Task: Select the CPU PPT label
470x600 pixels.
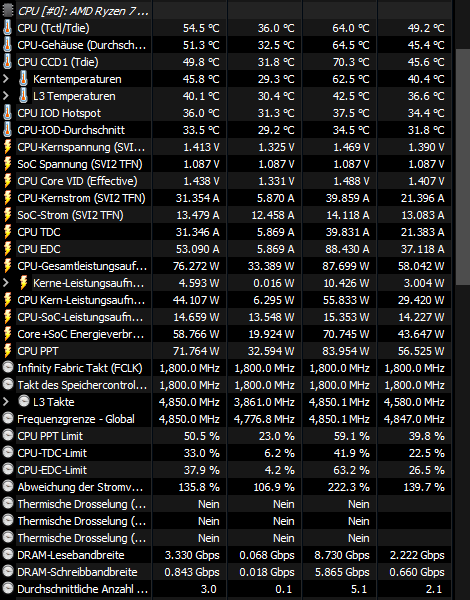Action: (38, 351)
